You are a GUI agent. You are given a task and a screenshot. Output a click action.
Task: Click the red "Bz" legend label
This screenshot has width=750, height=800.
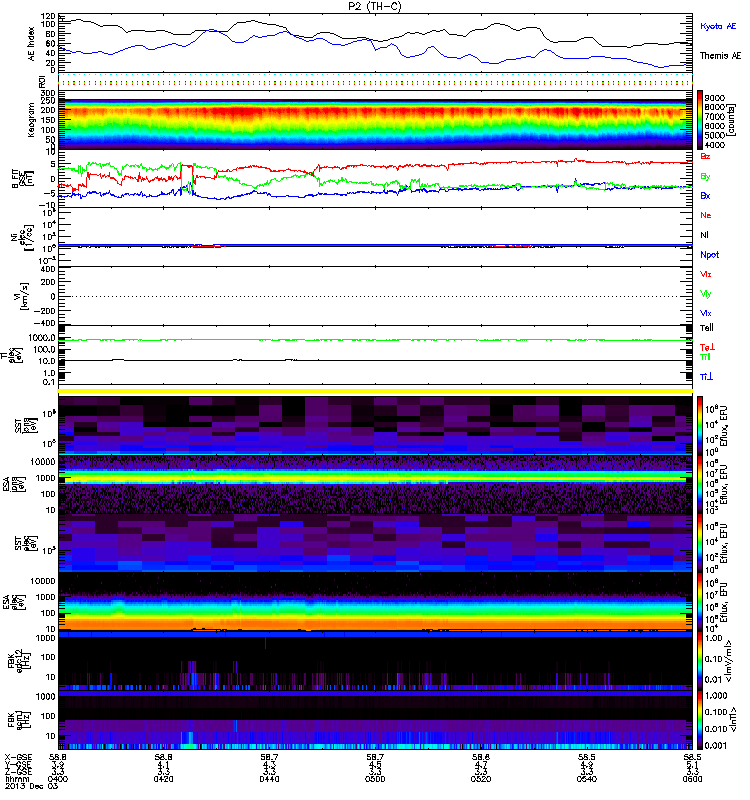click(x=705, y=156)
